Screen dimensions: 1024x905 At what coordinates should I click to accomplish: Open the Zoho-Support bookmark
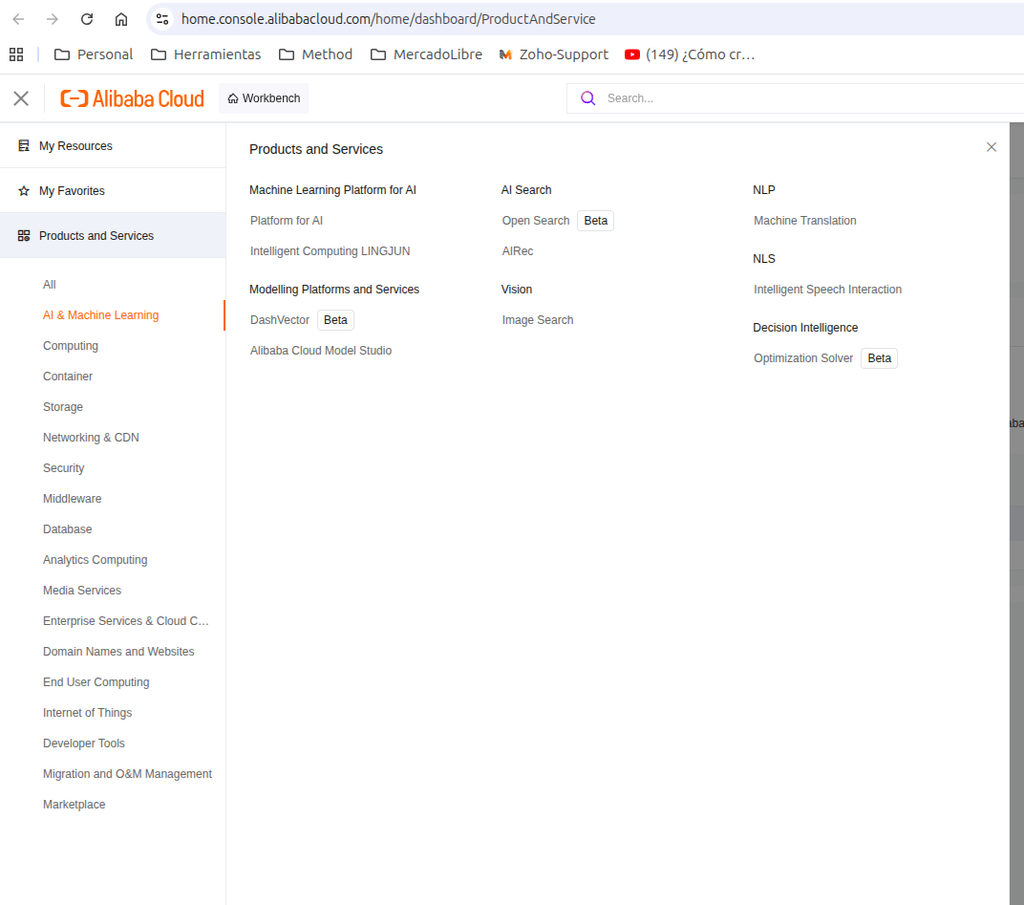coord(554,54)
